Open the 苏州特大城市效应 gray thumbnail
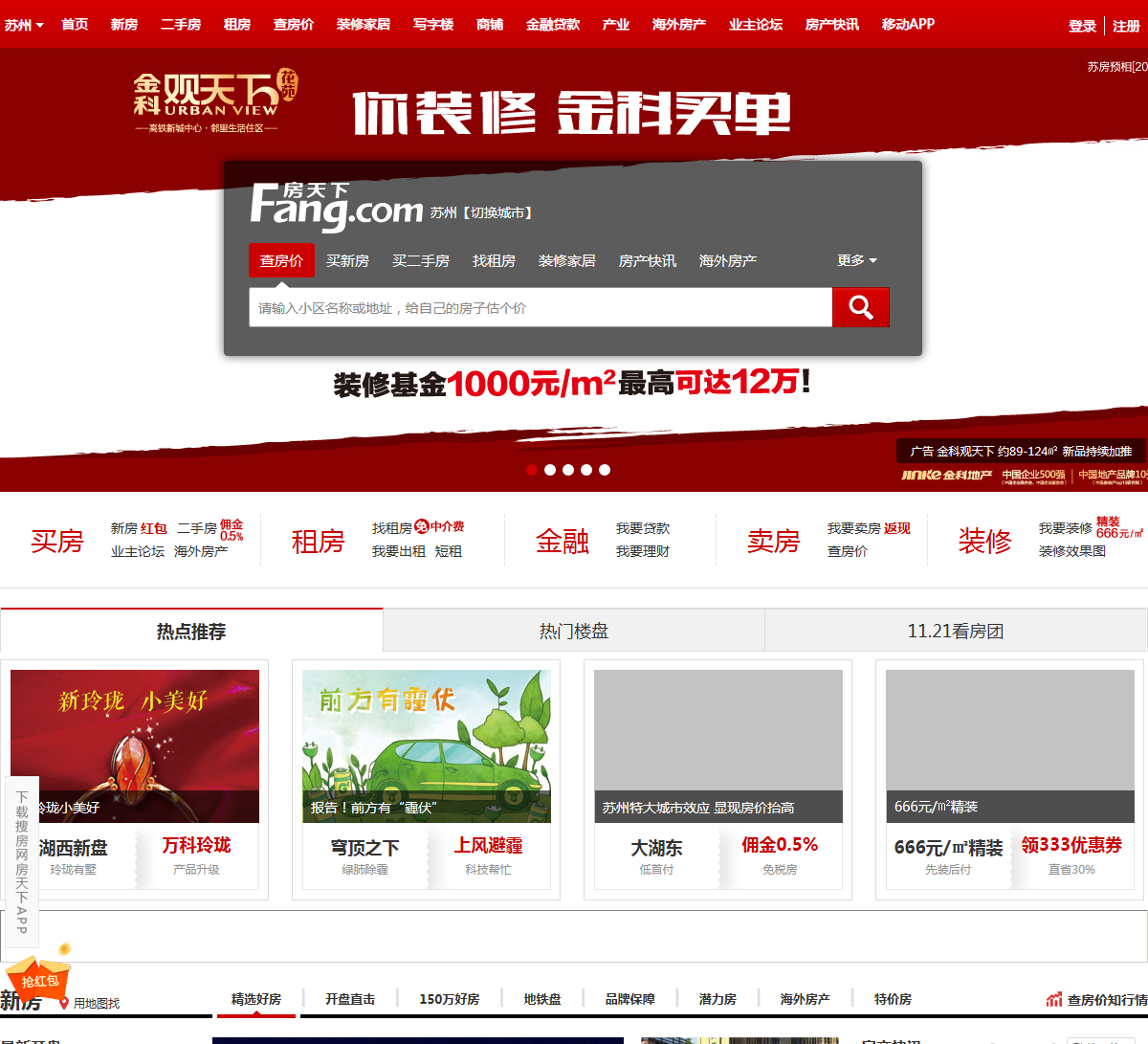1148x1044 pixels. tap(718, 746)
